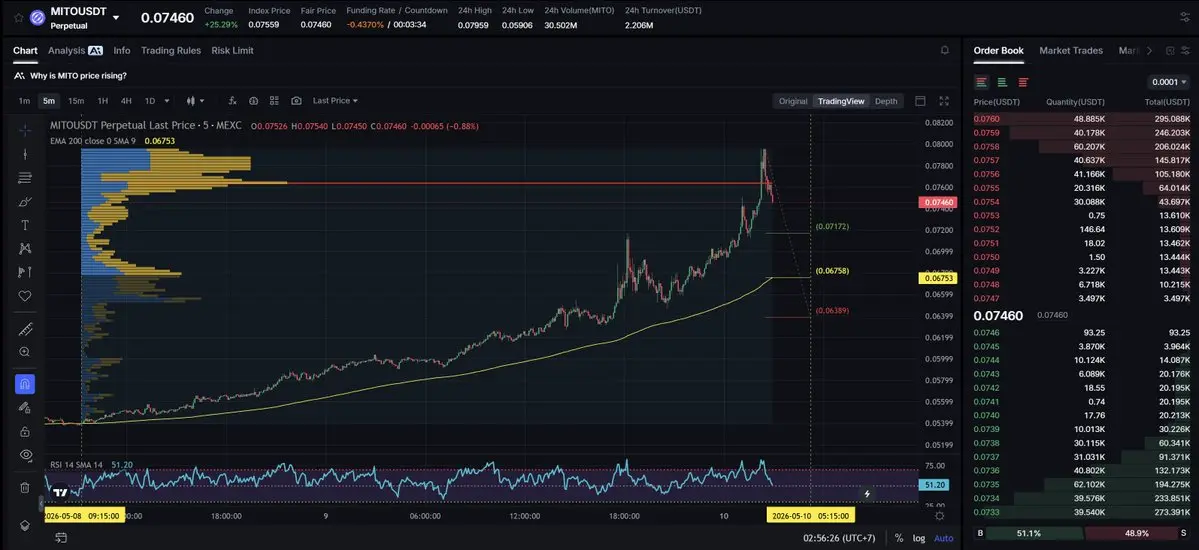This screenshot has height=550, width=1199.
Task: Select the ruler measure tool
Action: (24, 329)
